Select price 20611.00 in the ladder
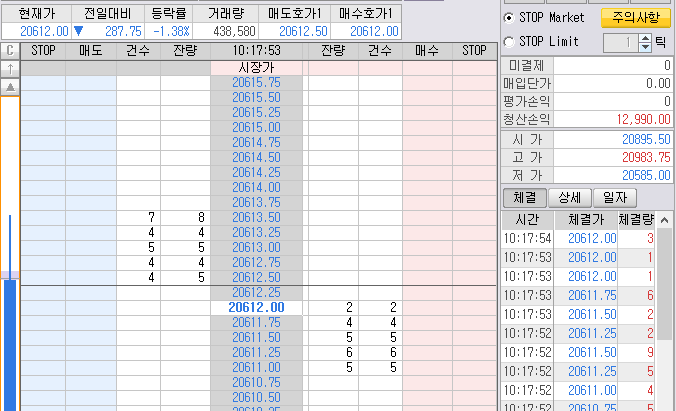This screenshot has height=411, width=676. (x=257, y=367)
